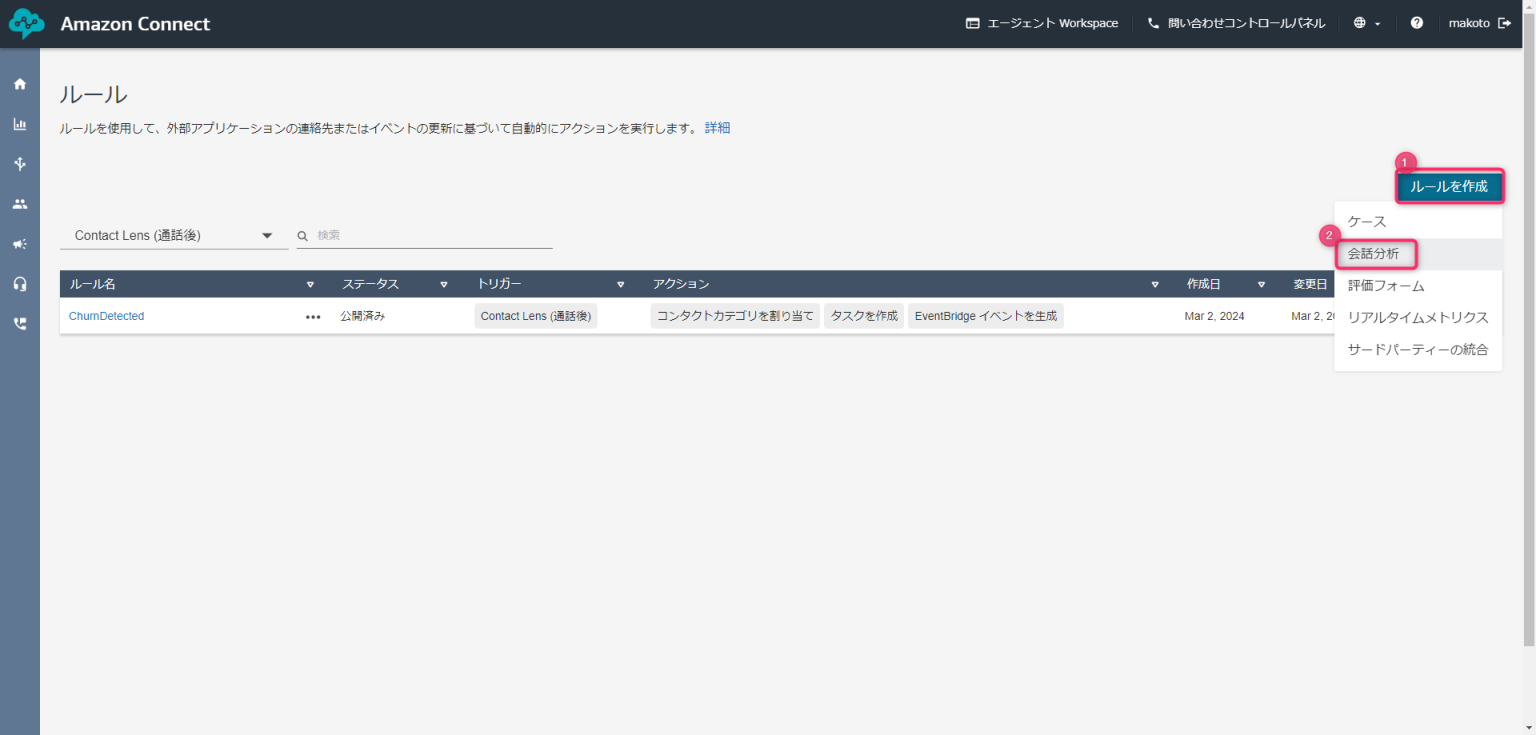Expand the Contact Lens (通話後) filter dropdown

coord(267,234)
